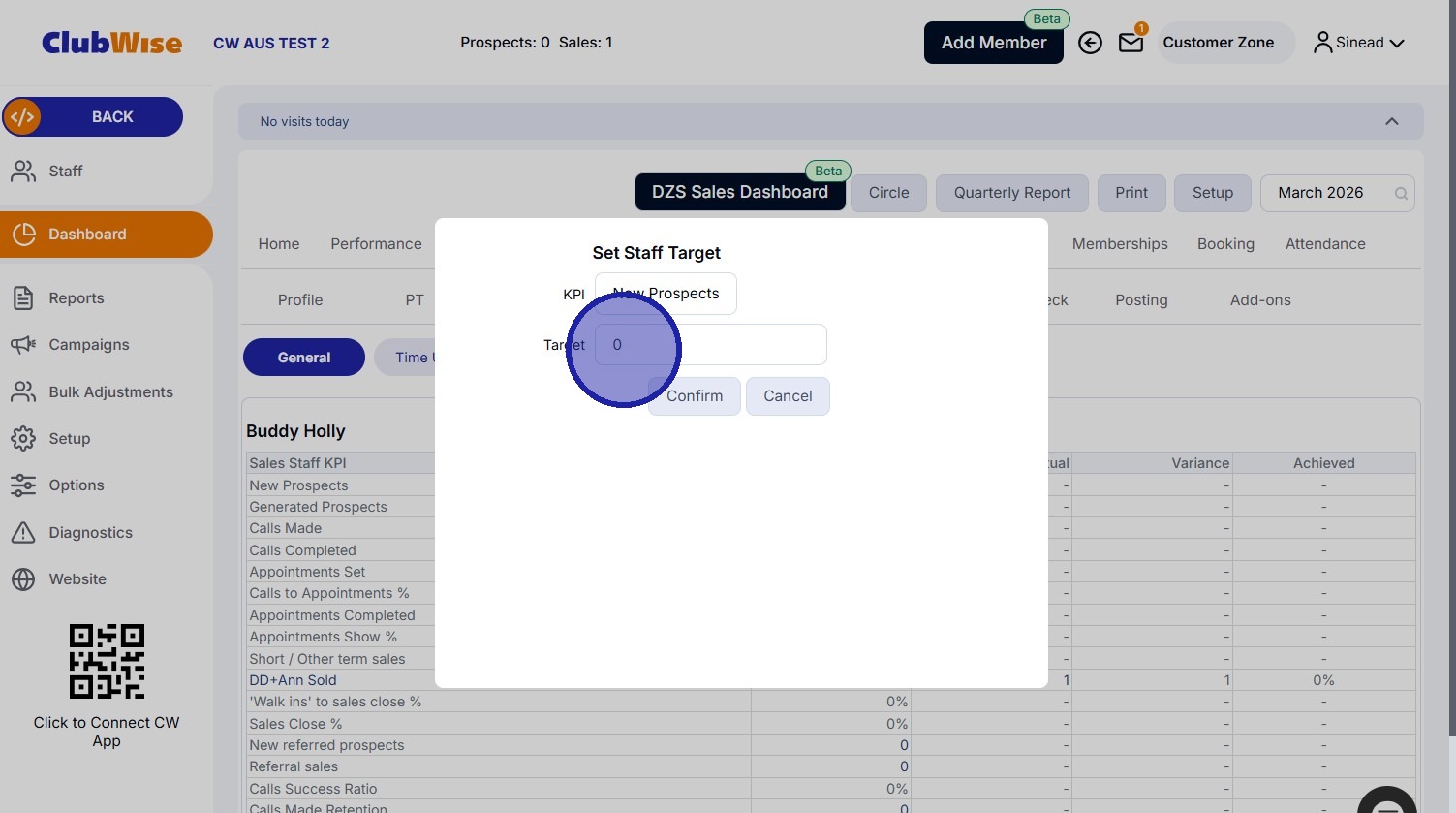Screen dimensions: 1456x813
Task: Open the Website globe icon
Action: 23,579
